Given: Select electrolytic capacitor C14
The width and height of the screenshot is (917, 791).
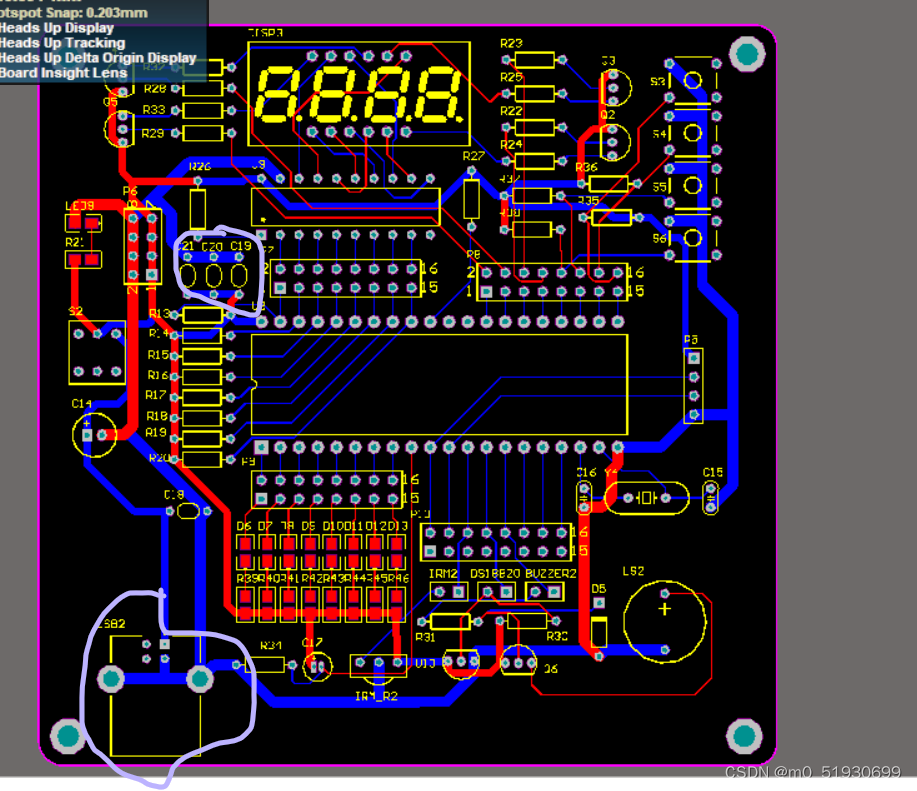Looking at the screenshot, I should (94, 435).
